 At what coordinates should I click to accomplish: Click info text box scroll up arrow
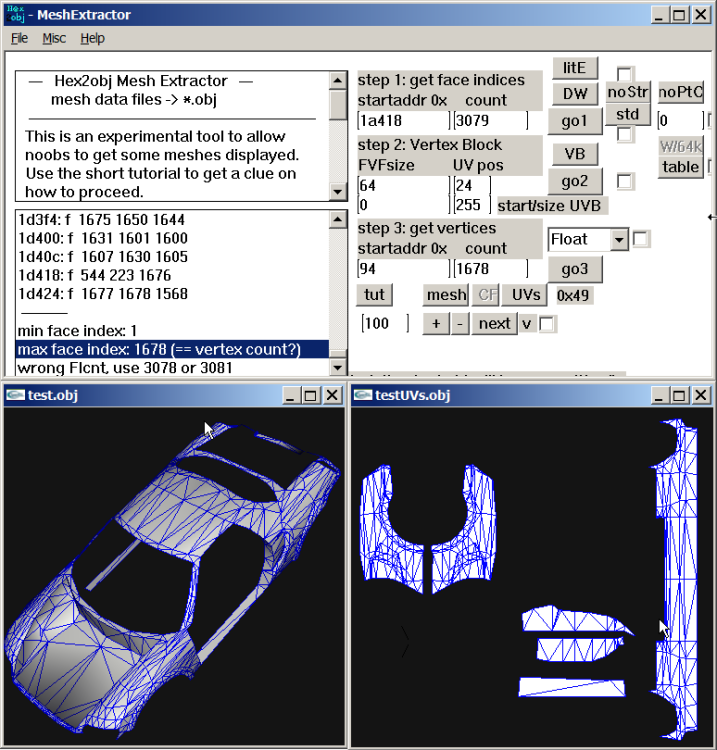pos(338,80)
